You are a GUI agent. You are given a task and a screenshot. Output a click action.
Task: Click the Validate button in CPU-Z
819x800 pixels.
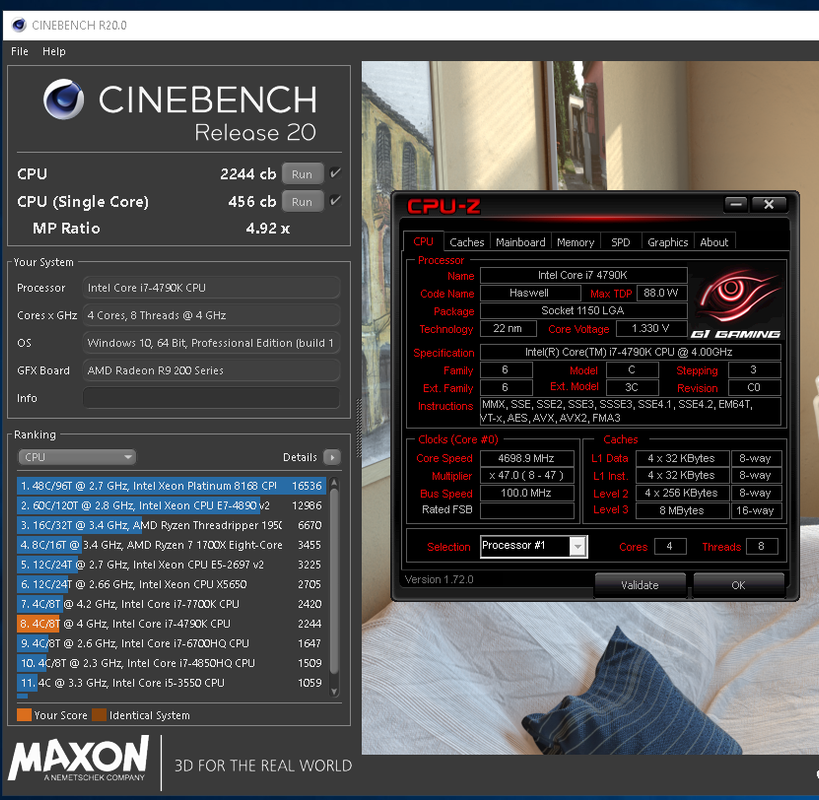click(x=640, y=585)
